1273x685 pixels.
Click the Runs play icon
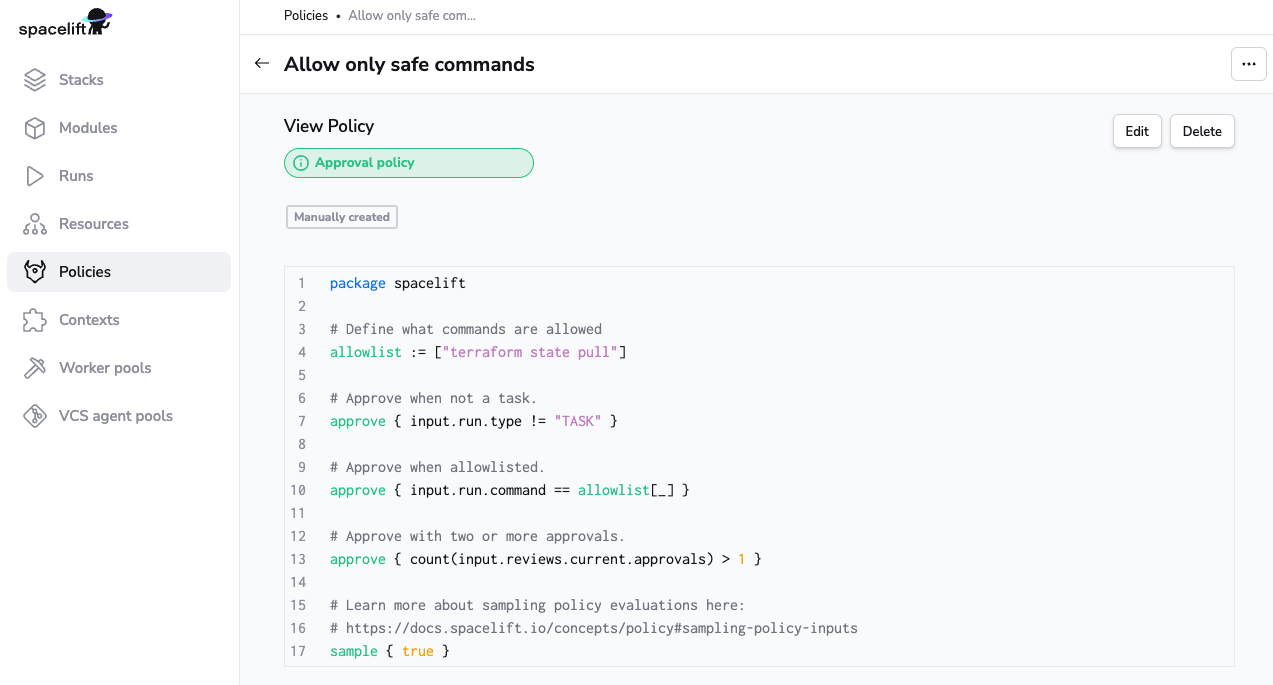click(35, 176)
